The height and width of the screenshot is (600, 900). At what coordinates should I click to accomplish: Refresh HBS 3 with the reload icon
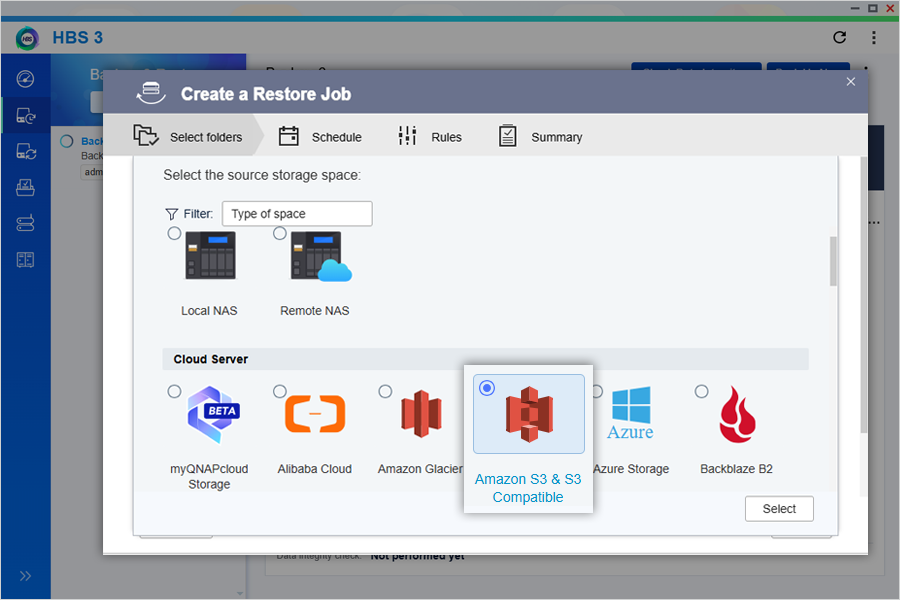839,37
